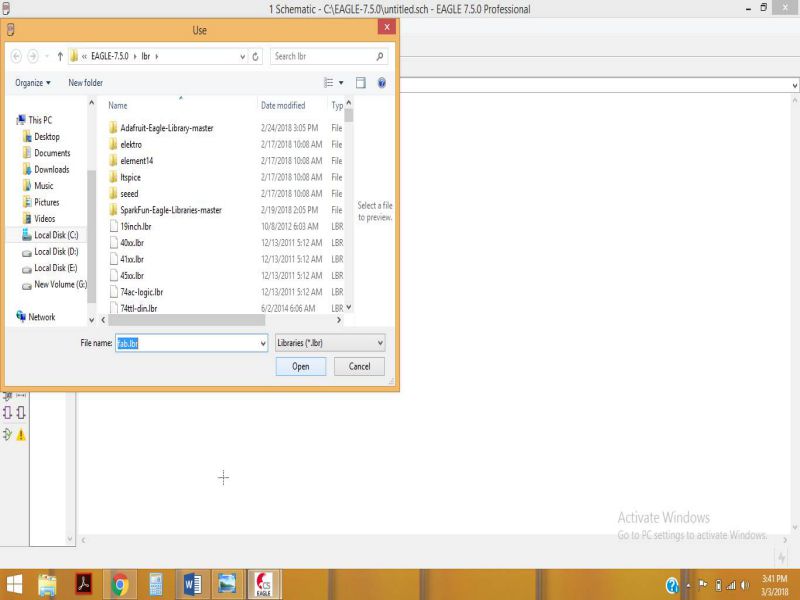Open File Explorer from the taskbar

coord(47,585)
